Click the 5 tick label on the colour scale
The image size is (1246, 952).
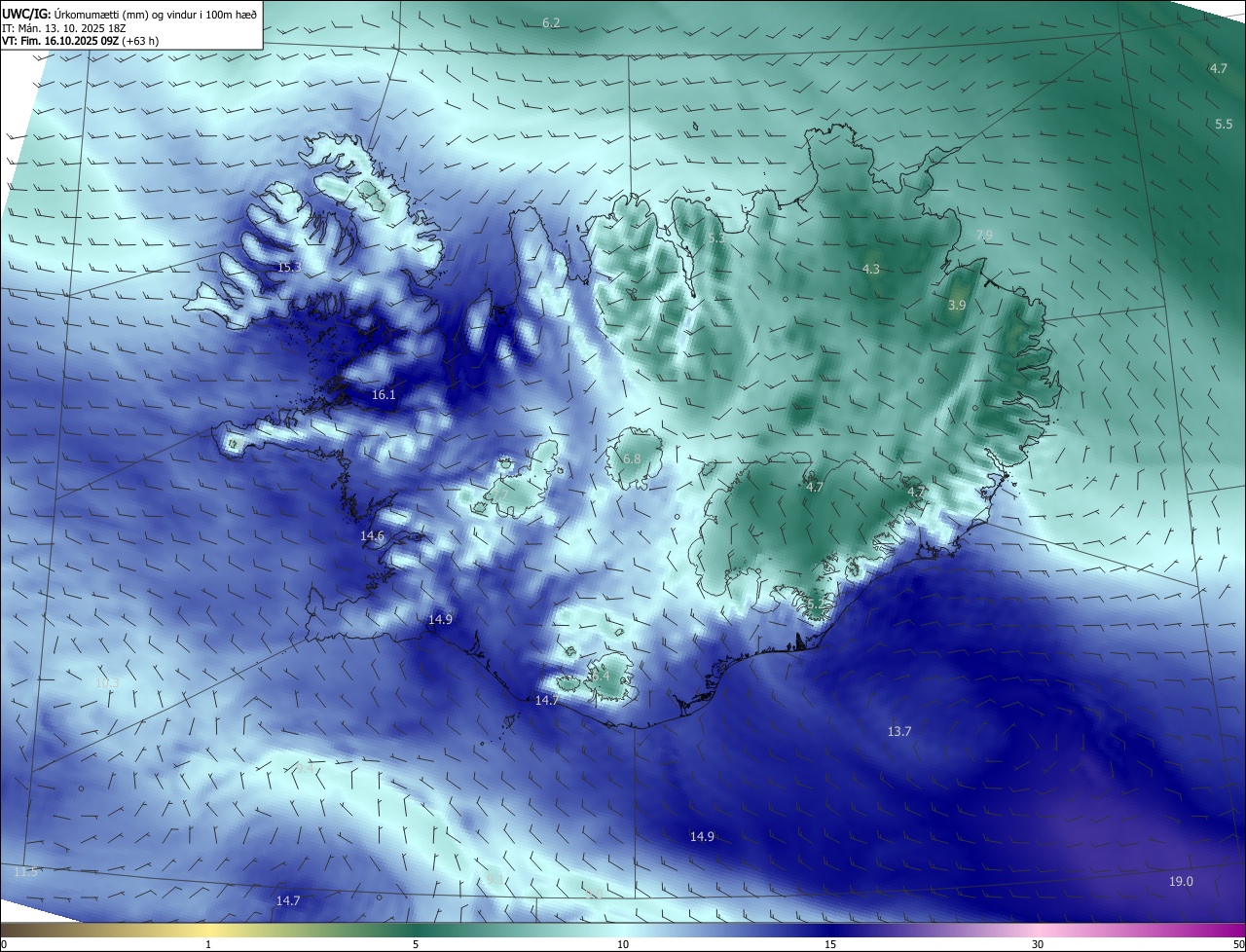point(416,944)
